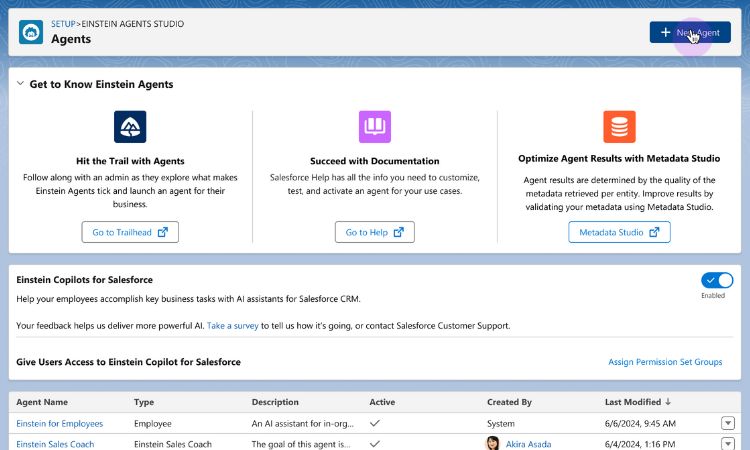Click Akira Asada's avatar picture
Viewport: 750px width, 450px height.
(x=492, y=443)
